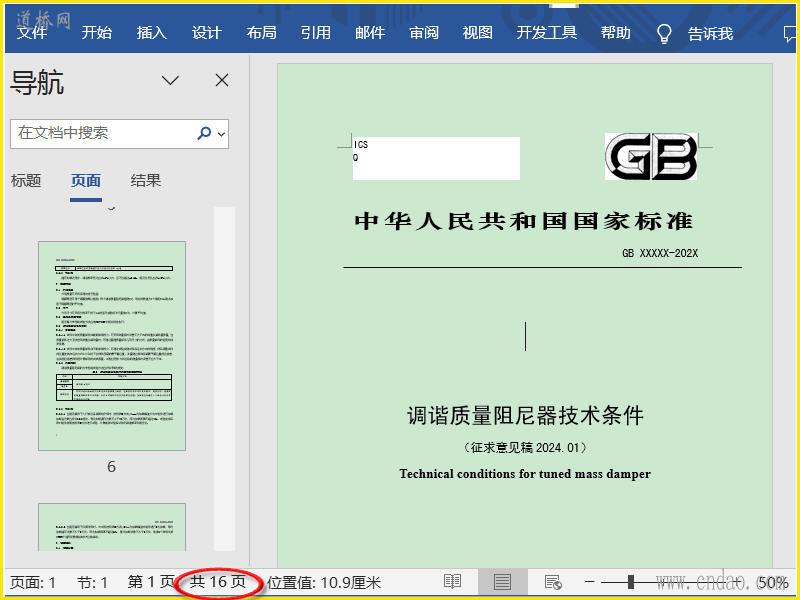
Task: Open the 文件 menu tab
Action: point(32,33)
